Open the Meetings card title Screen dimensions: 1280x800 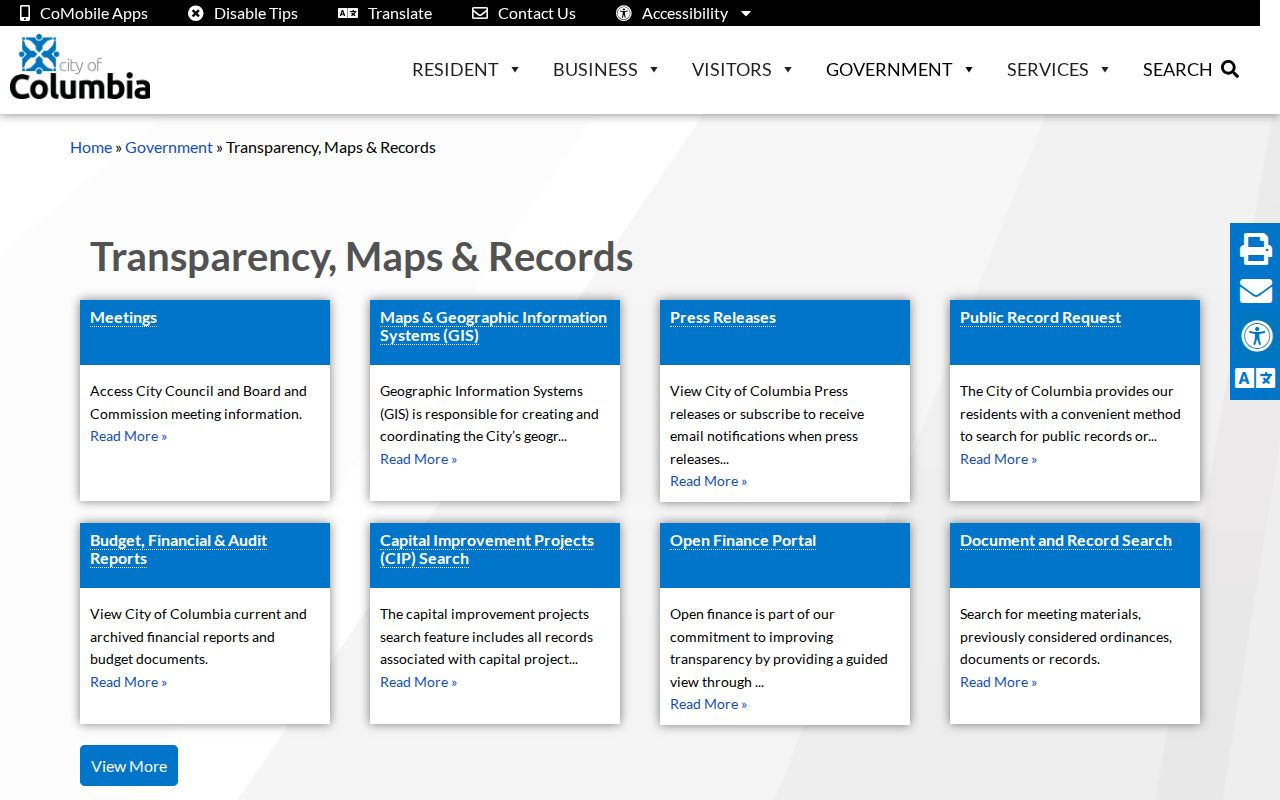[x=124, y=318]
